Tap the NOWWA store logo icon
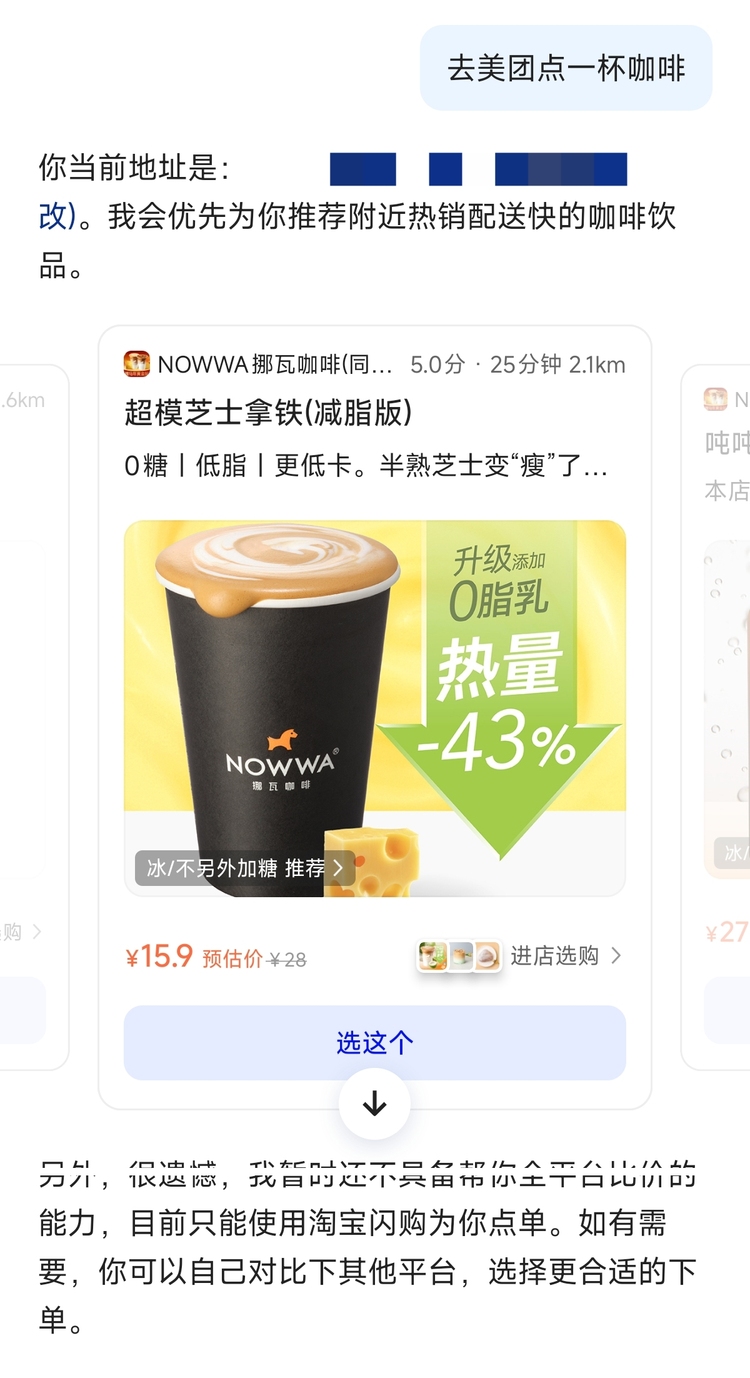 click(x=137, y=364)
